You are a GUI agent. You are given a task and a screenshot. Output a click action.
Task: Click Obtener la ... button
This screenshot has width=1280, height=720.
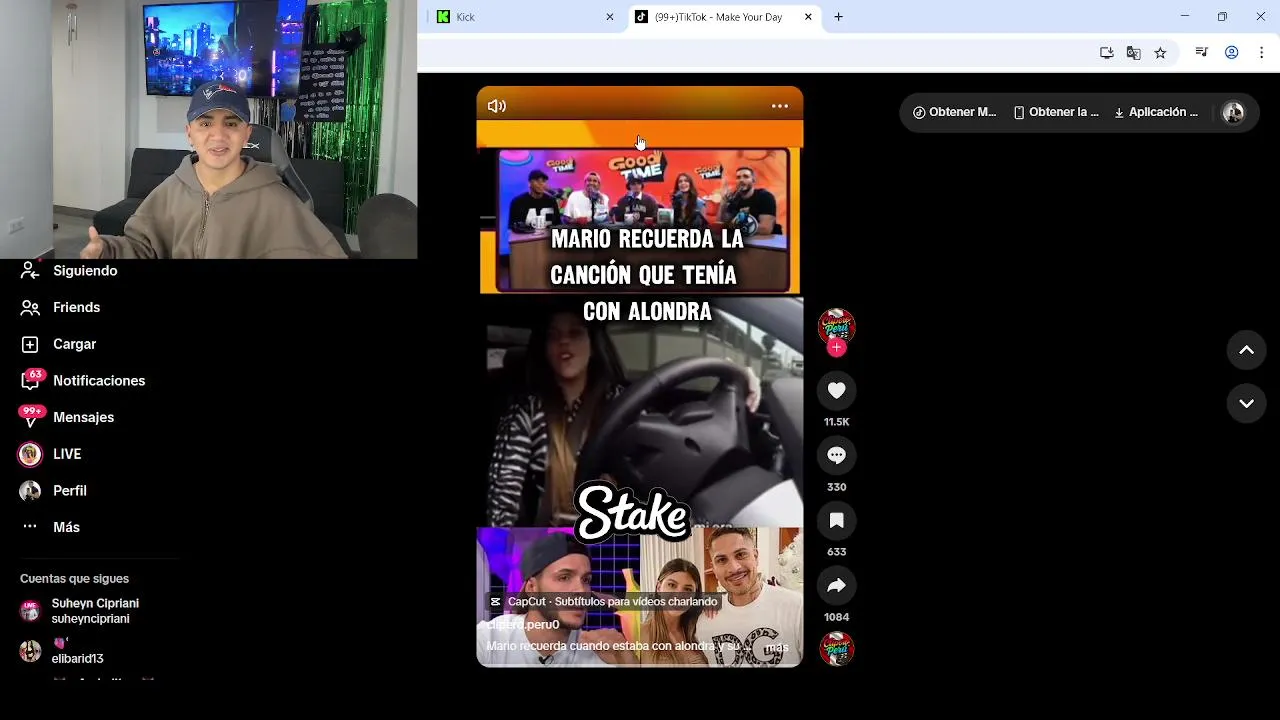pos(1056,112)
